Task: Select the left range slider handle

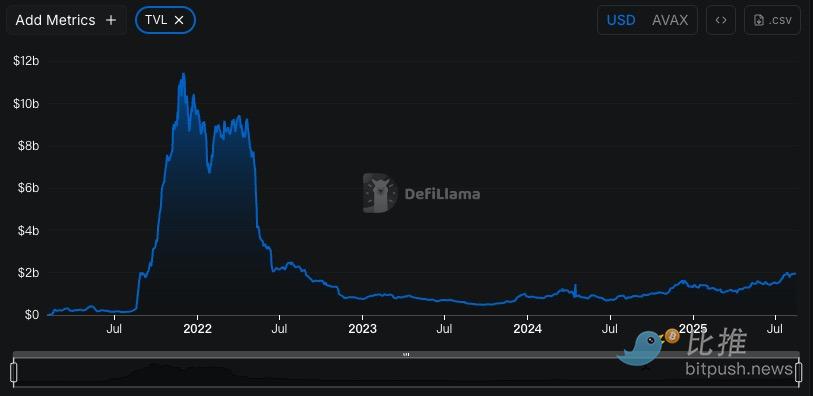Action: pos(13,372)
